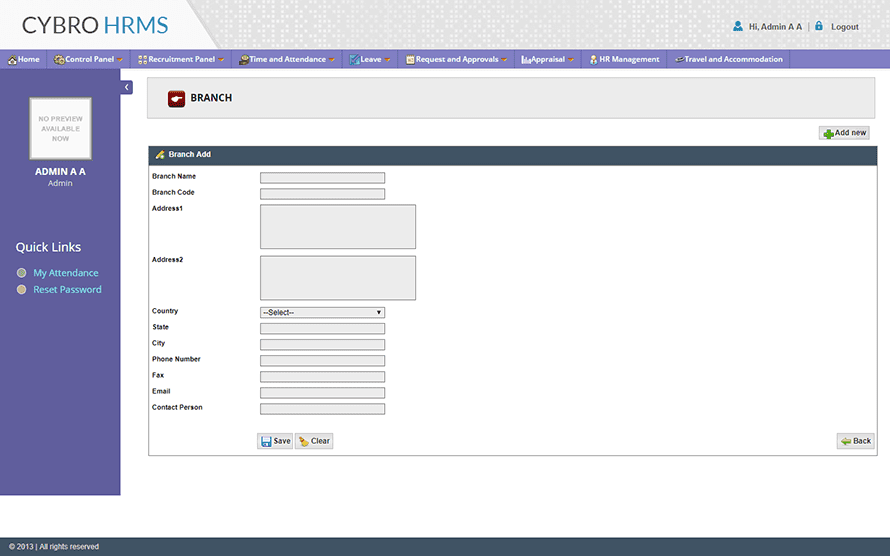Open the Appraisal menu

(548, 60)
